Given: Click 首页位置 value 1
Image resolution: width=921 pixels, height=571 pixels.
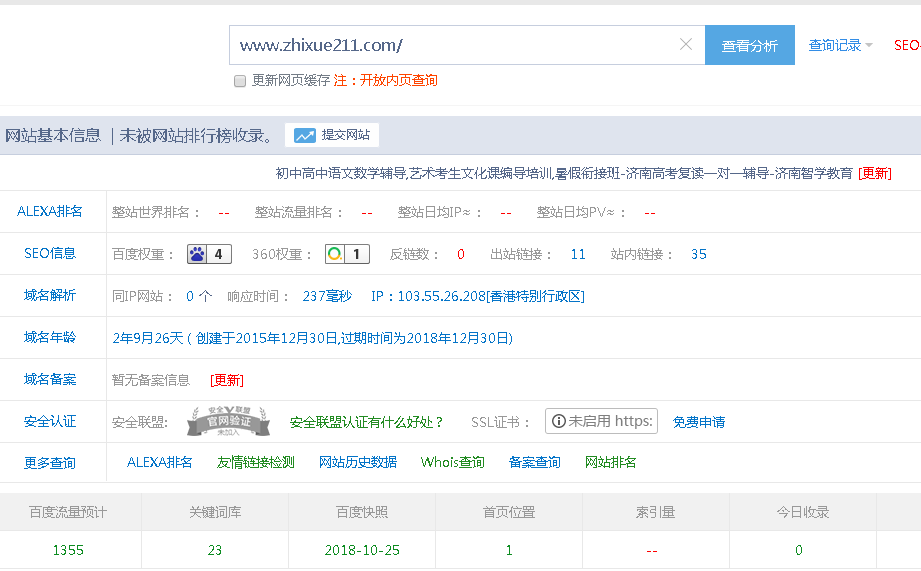Looking at the screenshot, I should pos(509,550).
